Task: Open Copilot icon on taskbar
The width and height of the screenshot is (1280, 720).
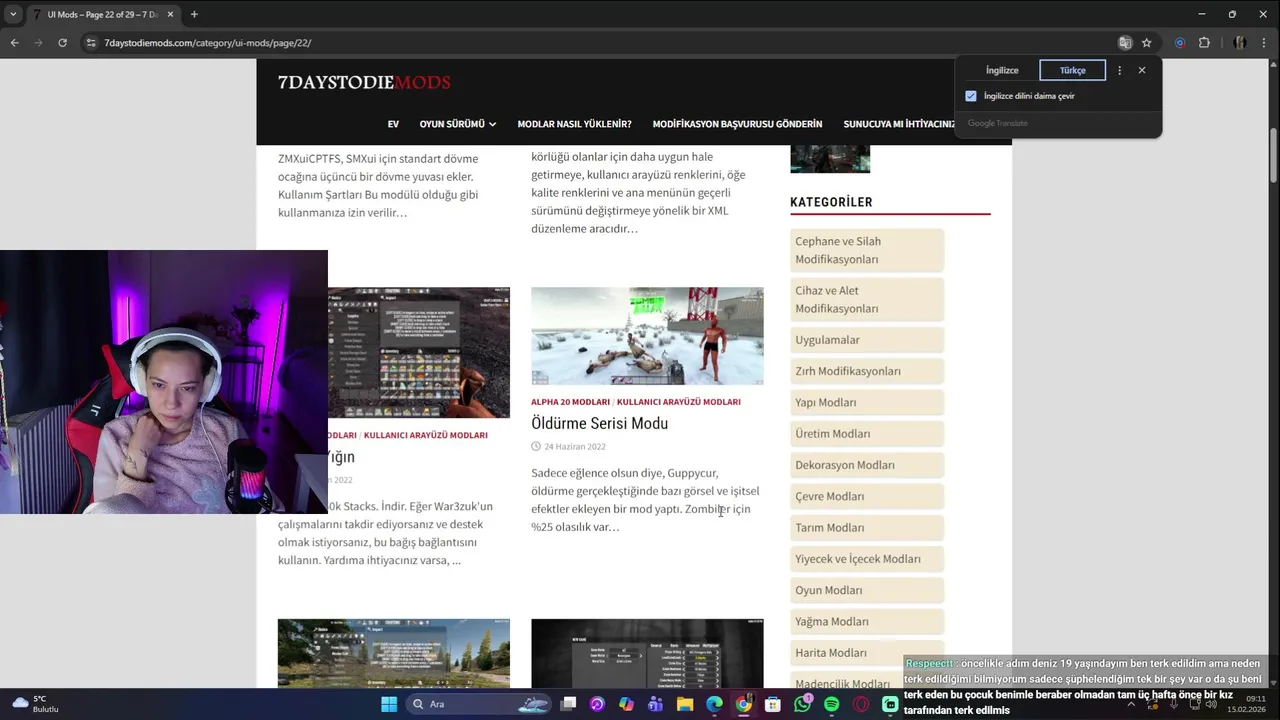Action: coord(626,704)
